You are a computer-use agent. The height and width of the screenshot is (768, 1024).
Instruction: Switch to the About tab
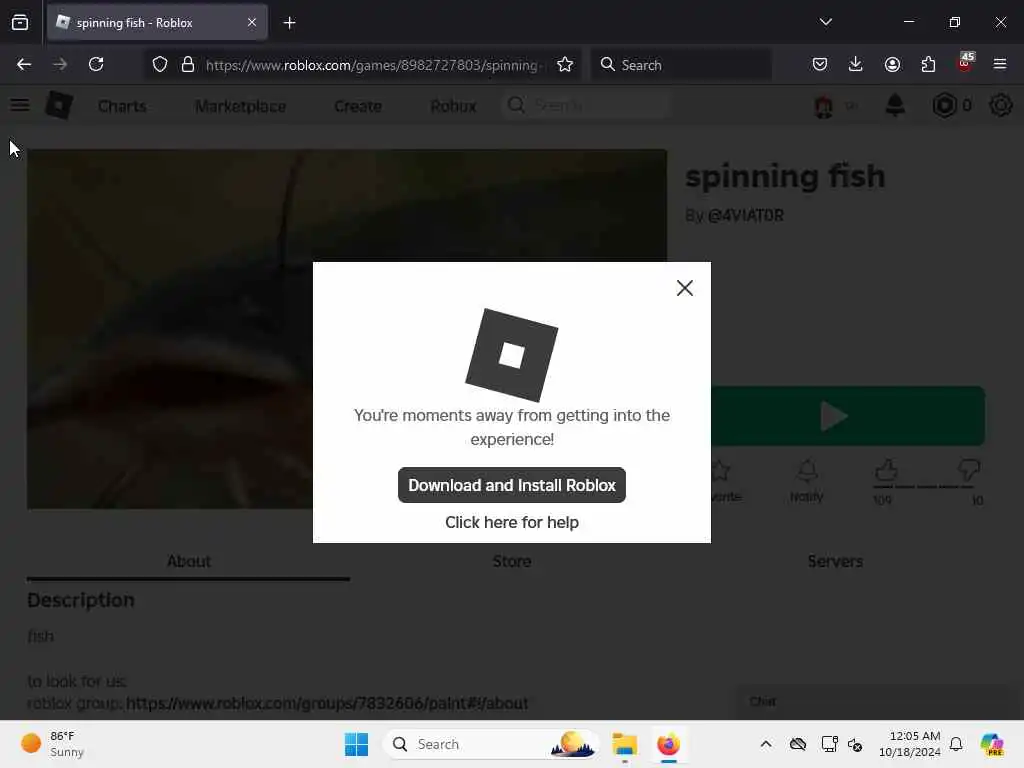[x=188, y=562]
